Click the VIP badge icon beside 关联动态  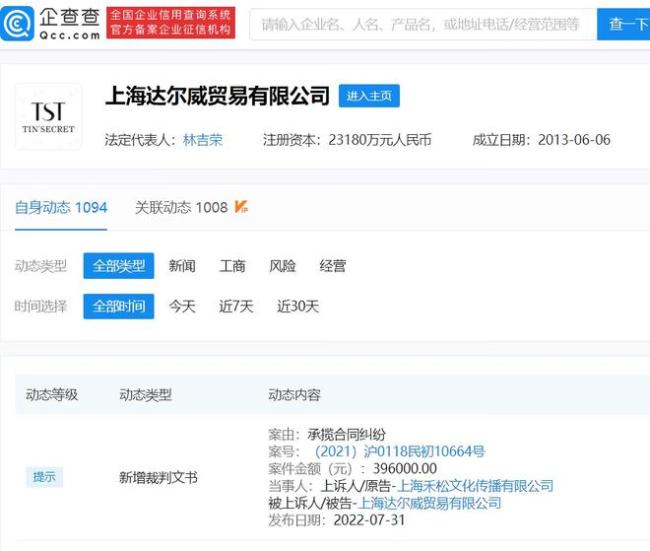coord(241,207)
